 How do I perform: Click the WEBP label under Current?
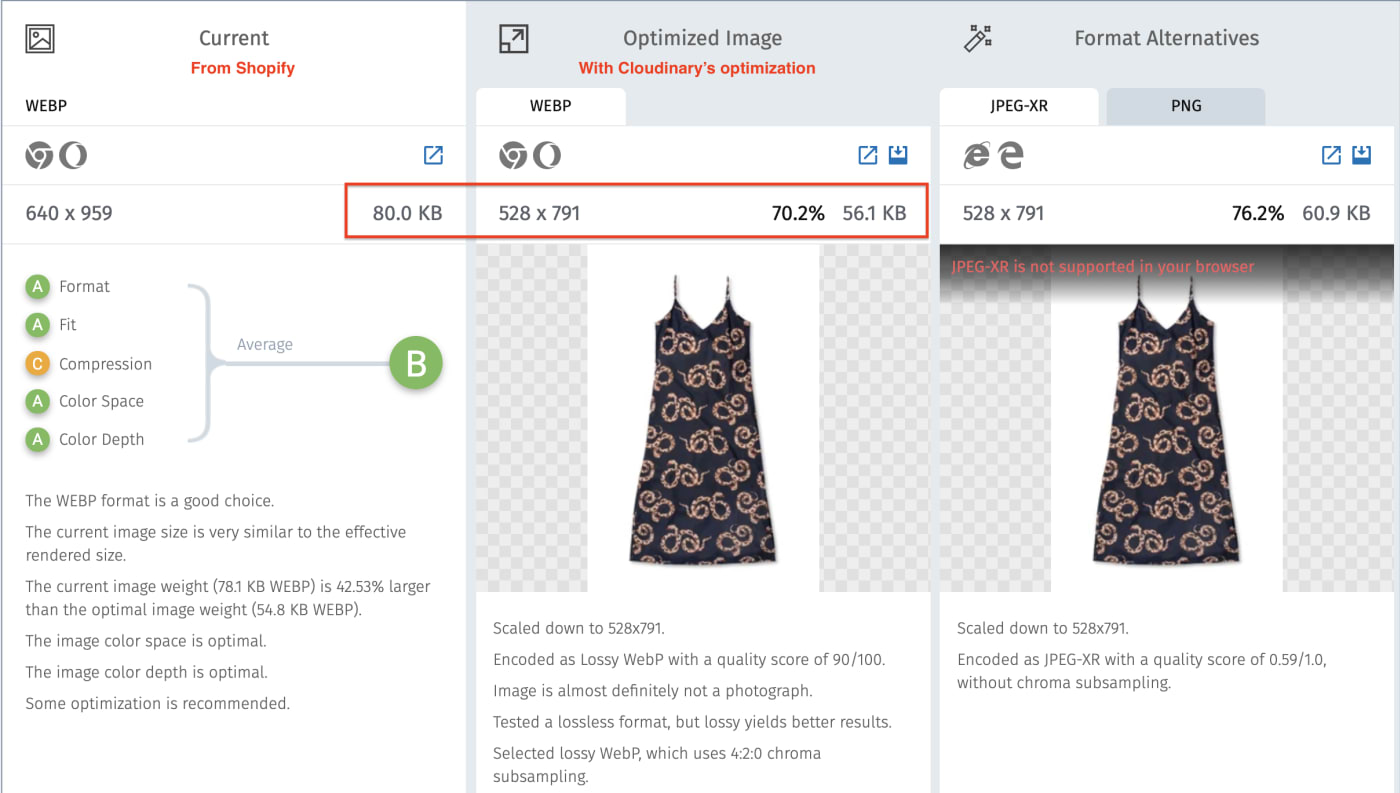[x=46, y=105]
